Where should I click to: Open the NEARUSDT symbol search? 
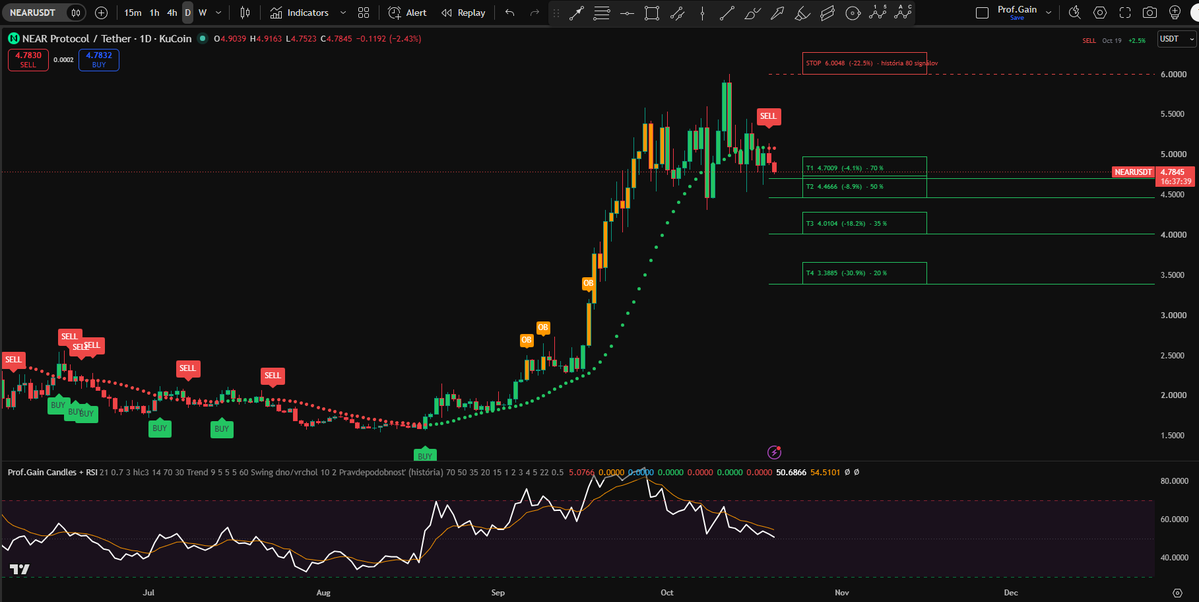pyautogui.click(x=32, y=13)
